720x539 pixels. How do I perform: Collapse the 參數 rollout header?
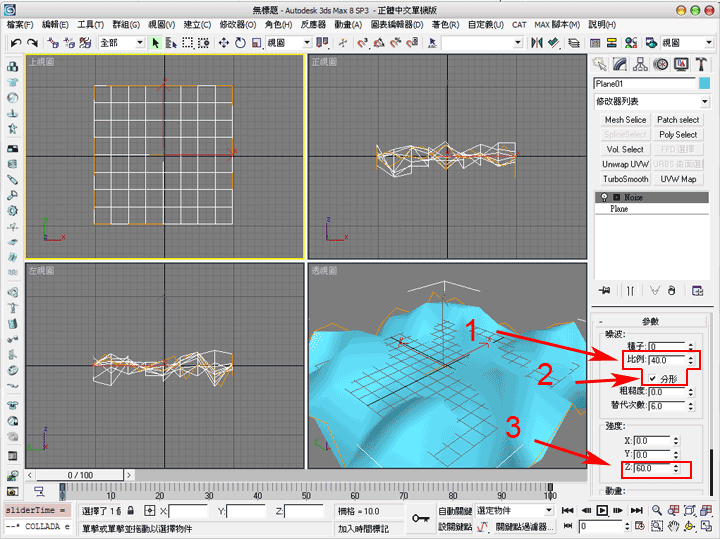click(651, 321)
